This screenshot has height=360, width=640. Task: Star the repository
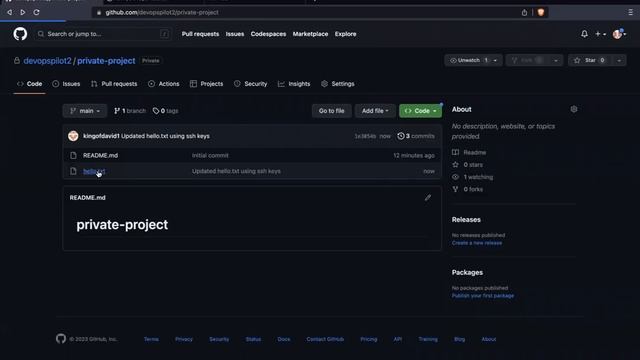pyautogui.click(x=590, y=60)
